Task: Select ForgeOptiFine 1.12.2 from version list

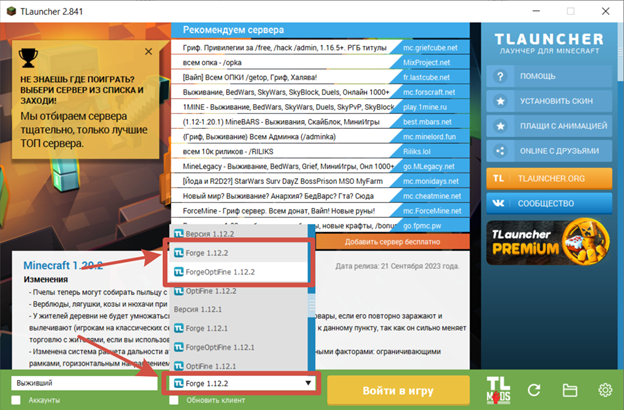Action: pyautogui.click(x=238, y=272)
